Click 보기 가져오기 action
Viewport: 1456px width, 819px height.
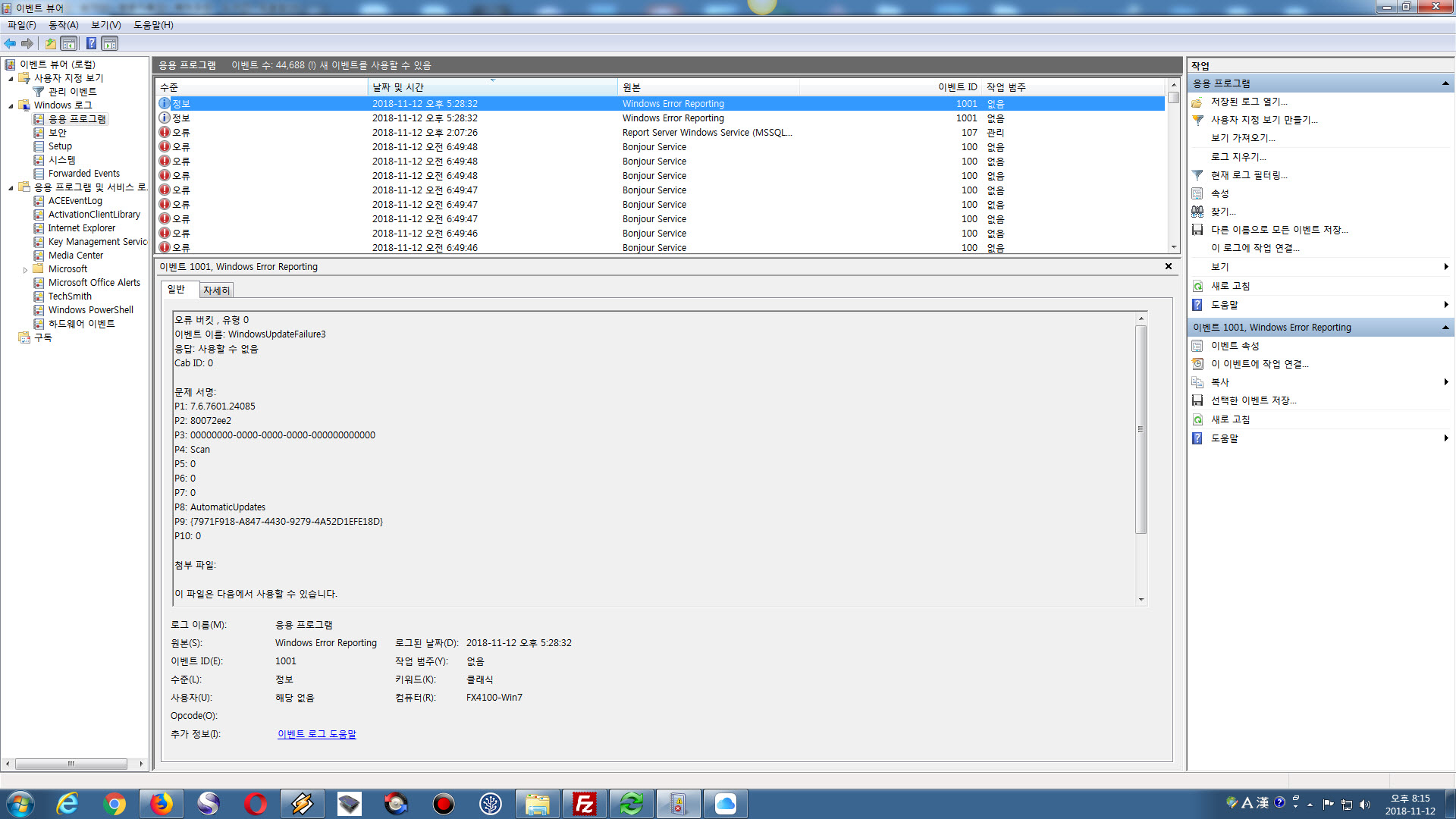click(x=1243, y=138)
